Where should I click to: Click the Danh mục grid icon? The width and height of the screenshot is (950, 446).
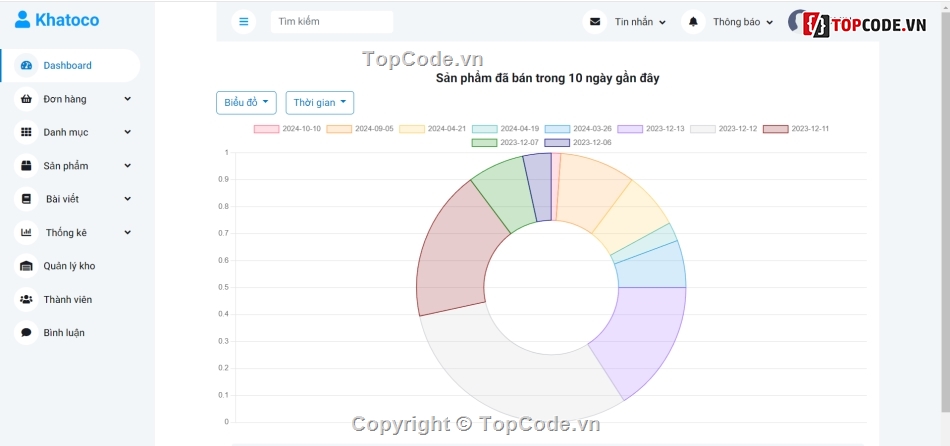(x=26, y=132)
